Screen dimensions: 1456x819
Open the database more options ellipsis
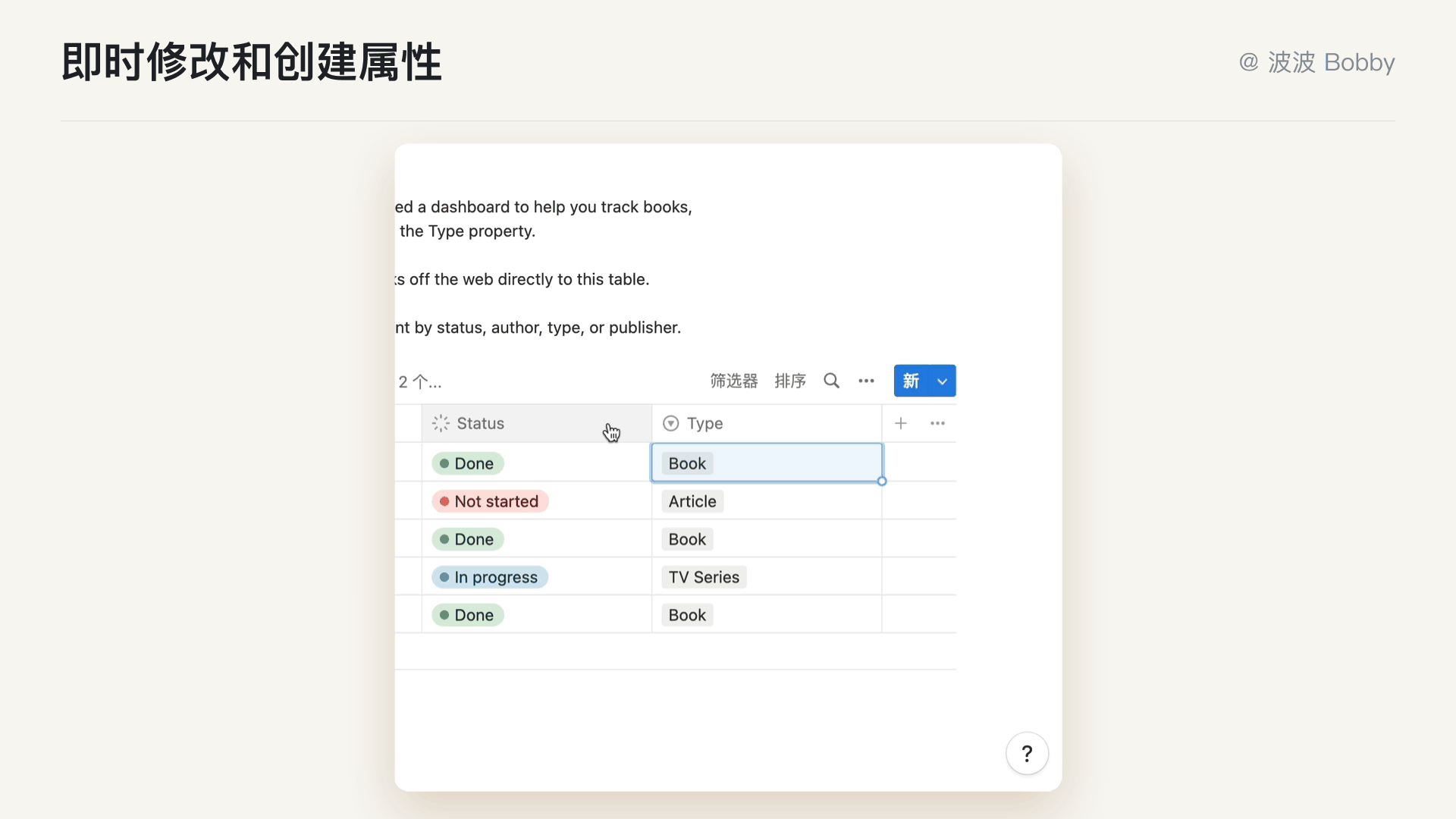tap(866, 381)
